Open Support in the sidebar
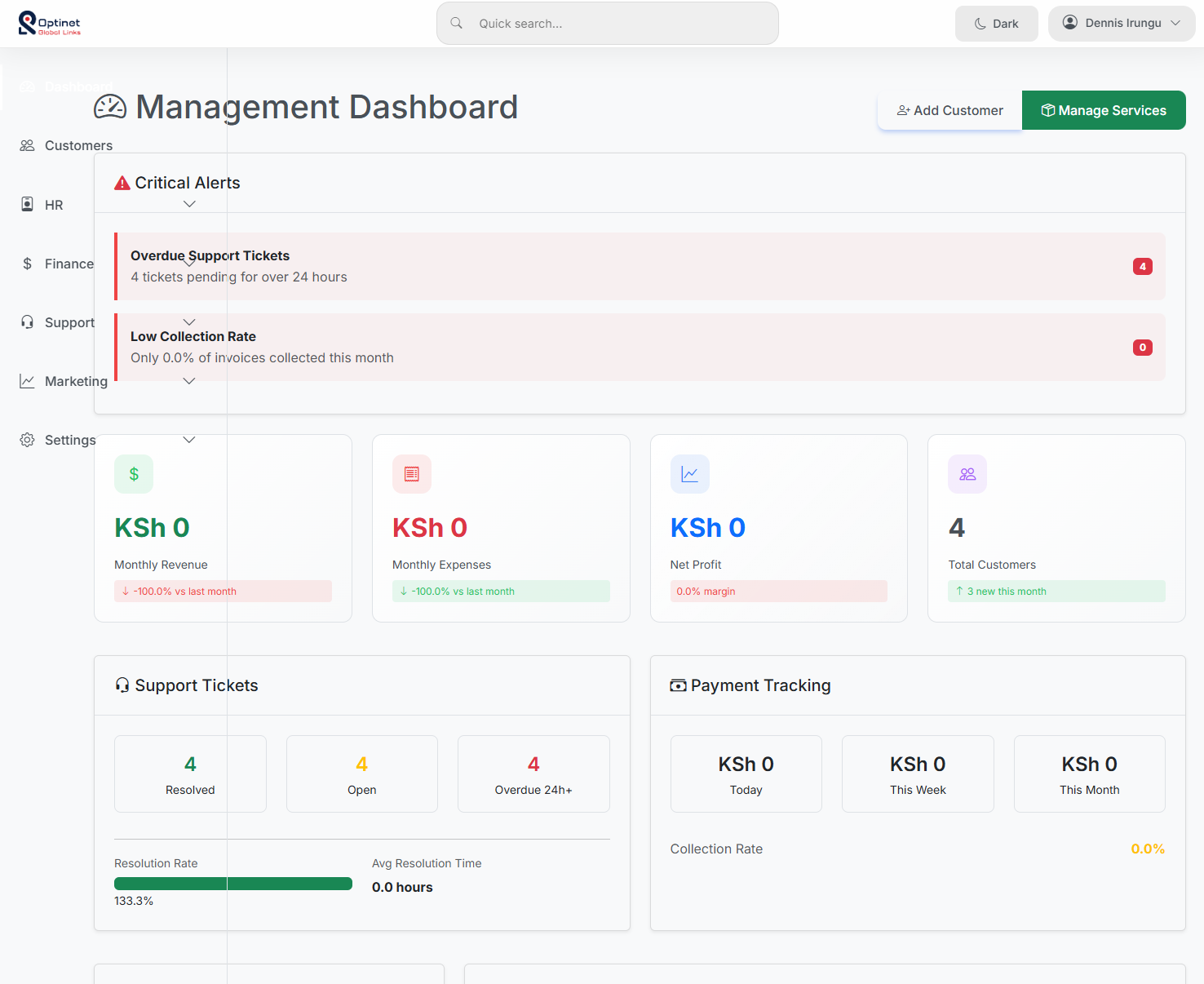 point(70,322)
